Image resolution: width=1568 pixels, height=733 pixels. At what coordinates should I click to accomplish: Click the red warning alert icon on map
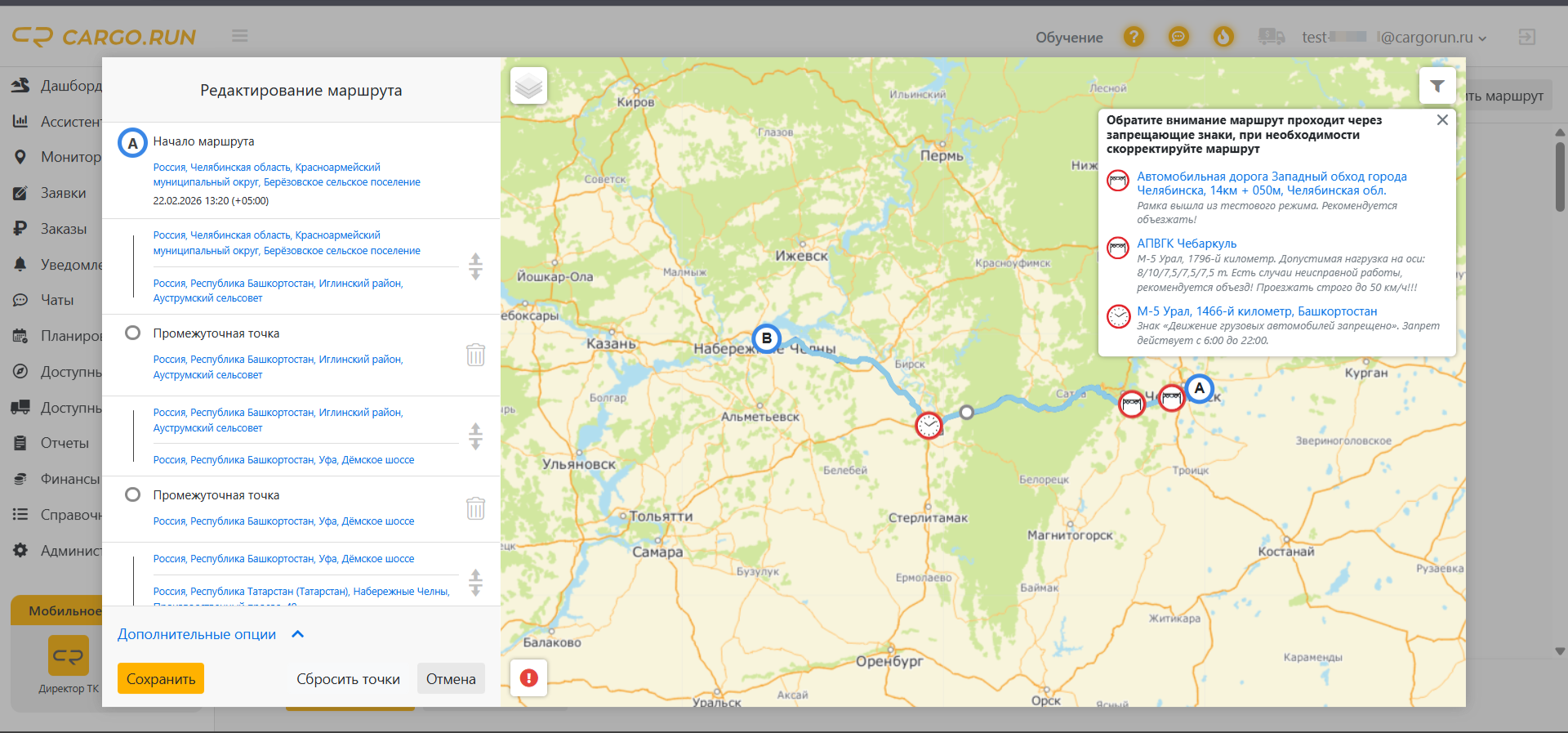tap(528, 678)
